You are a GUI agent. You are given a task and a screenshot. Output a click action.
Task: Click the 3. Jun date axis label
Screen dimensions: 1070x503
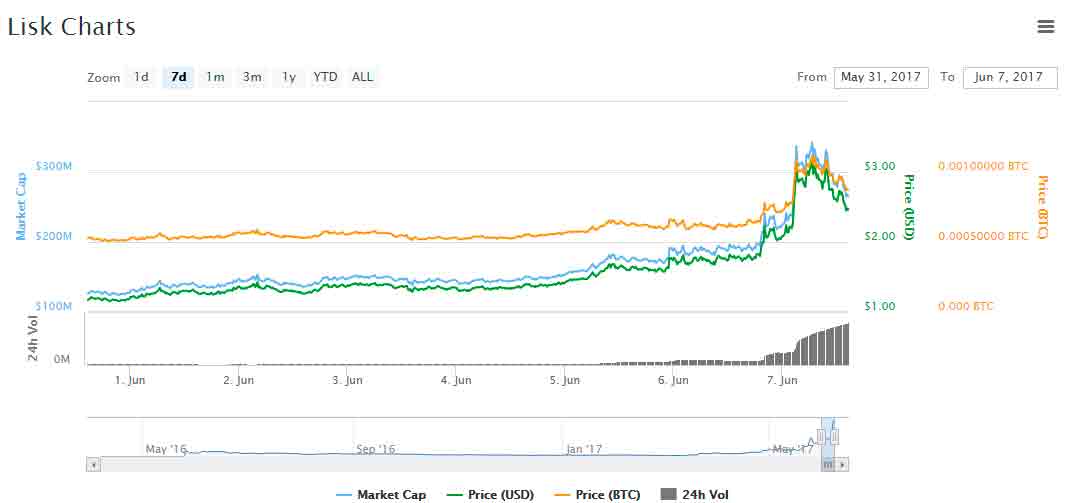point(347,381)
